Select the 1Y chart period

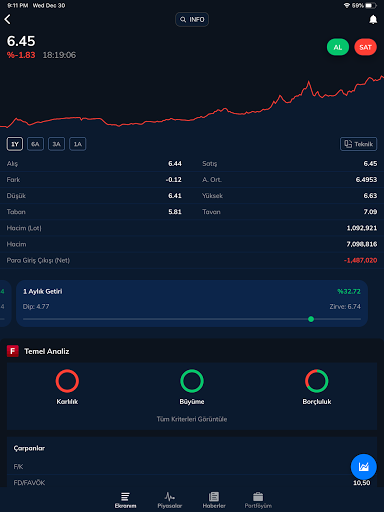click(x=15, y=144)
